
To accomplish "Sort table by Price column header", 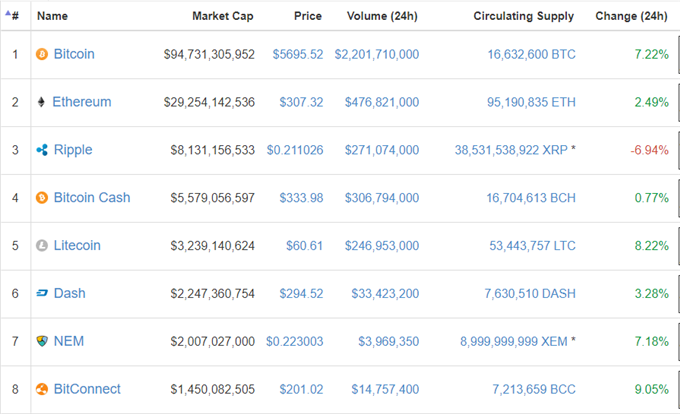I will [x=308, y=16].
